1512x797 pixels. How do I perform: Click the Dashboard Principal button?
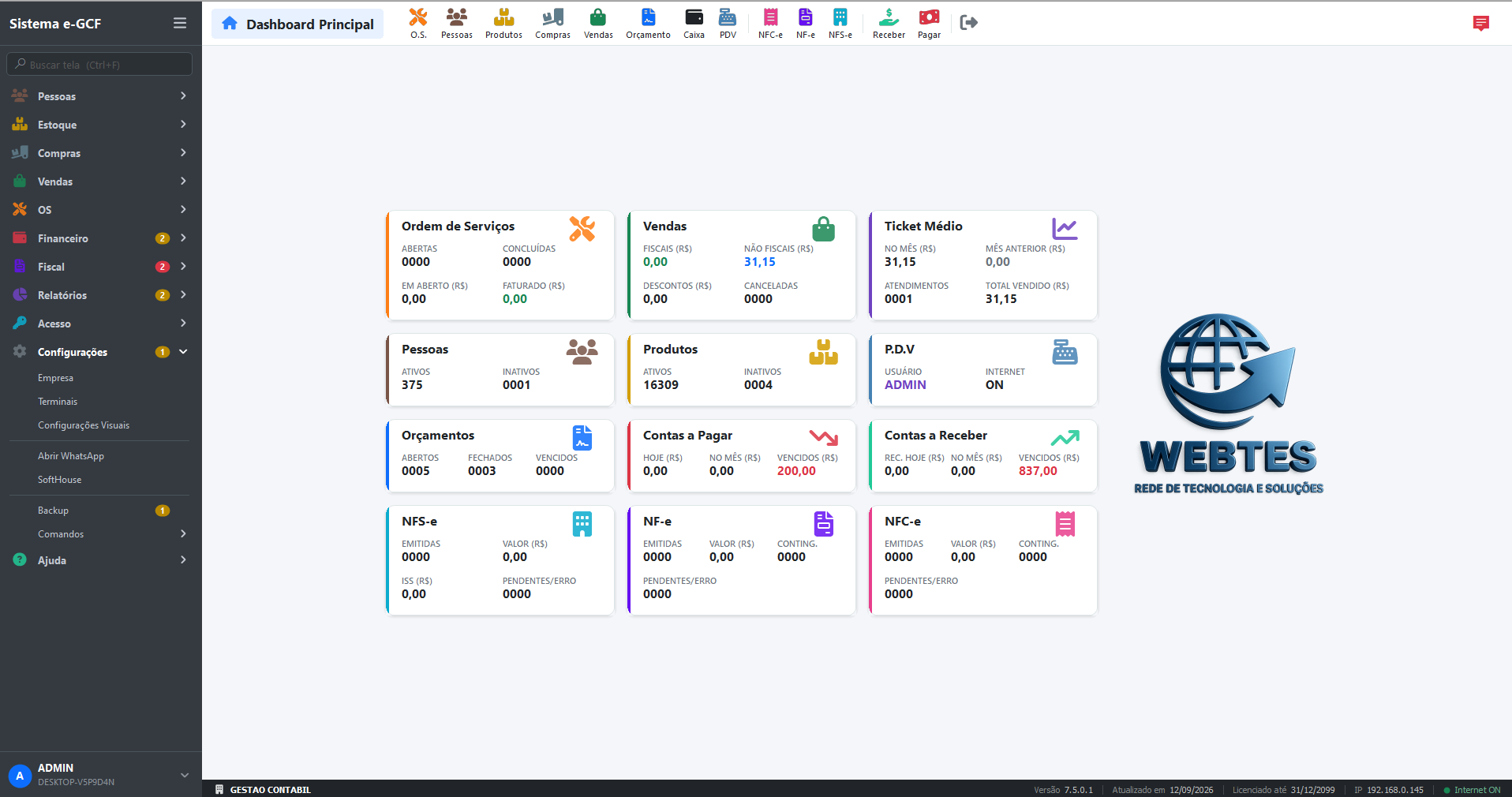(x=298, y=24)
